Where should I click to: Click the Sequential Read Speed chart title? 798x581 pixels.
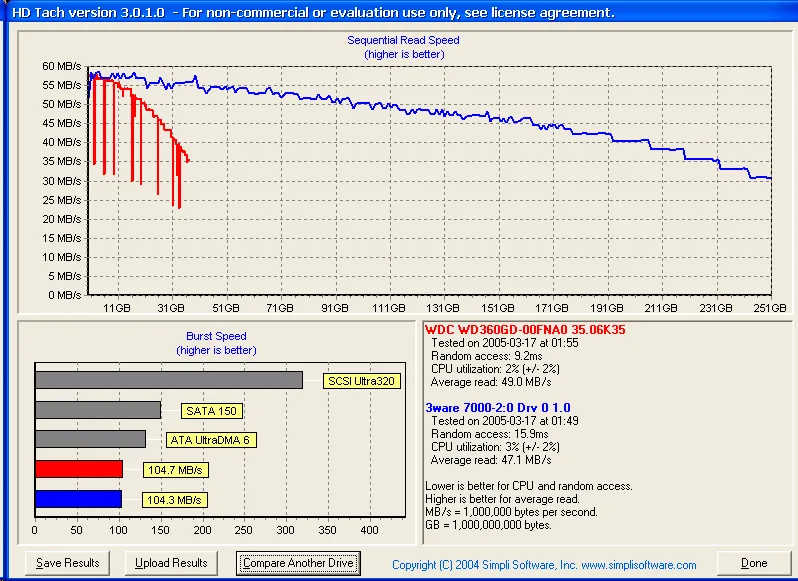pos(403,40)
